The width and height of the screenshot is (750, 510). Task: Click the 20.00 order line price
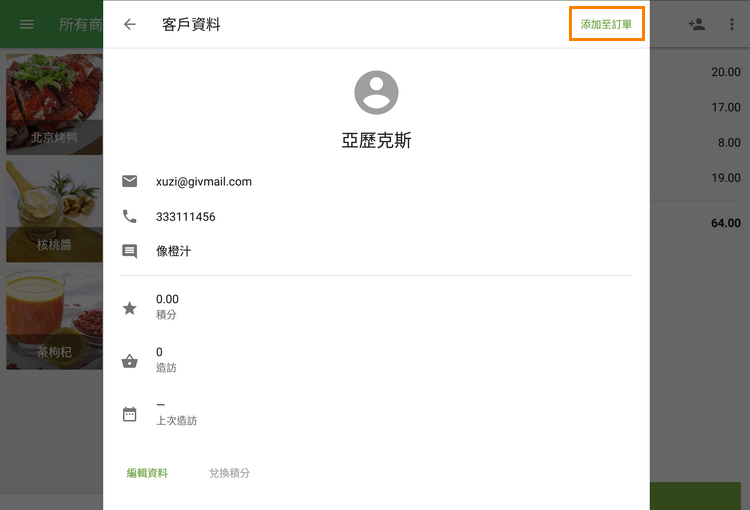tap(726, 72)
